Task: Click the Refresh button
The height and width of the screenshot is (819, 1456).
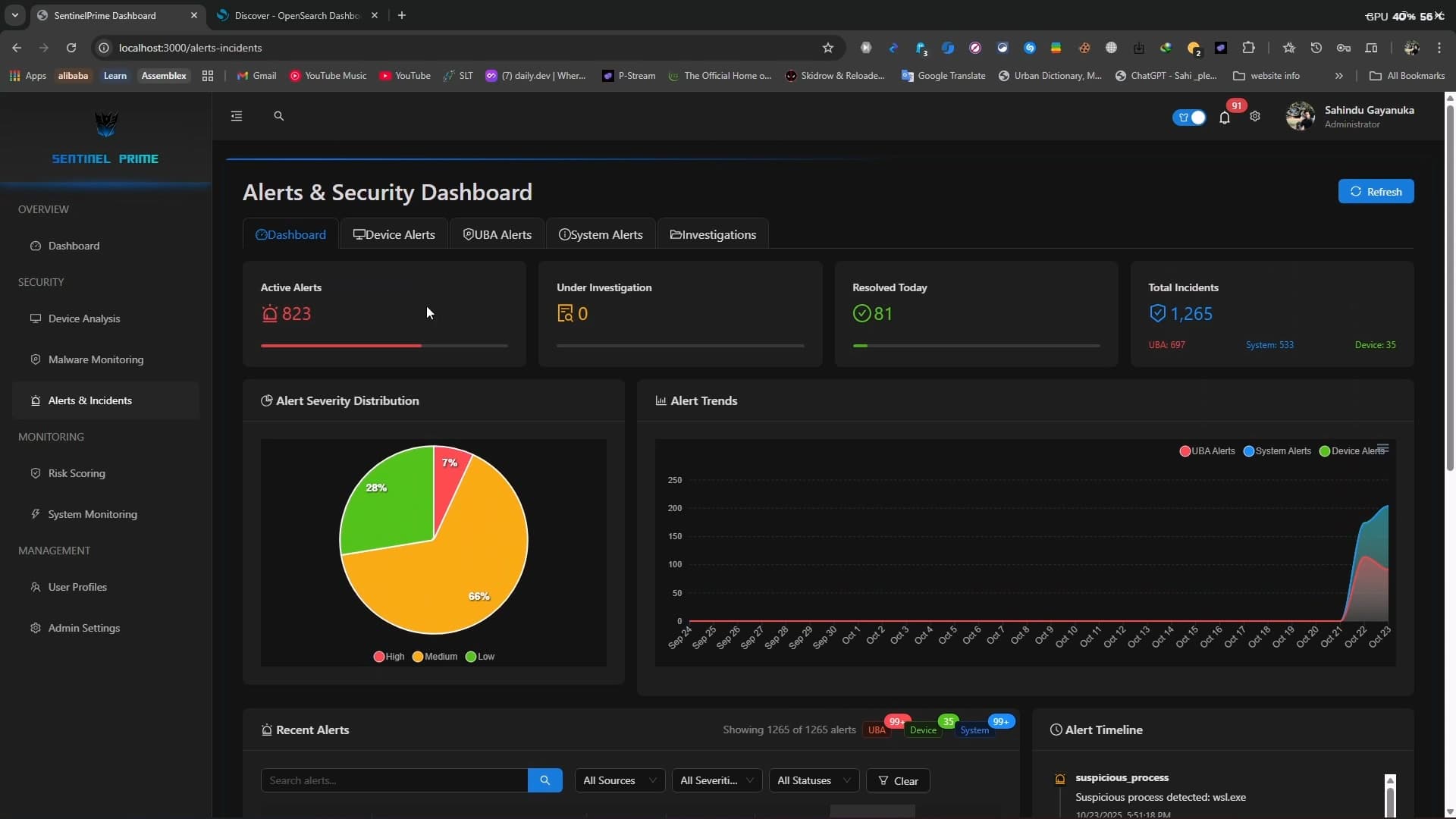Action: pos(1376,192)
